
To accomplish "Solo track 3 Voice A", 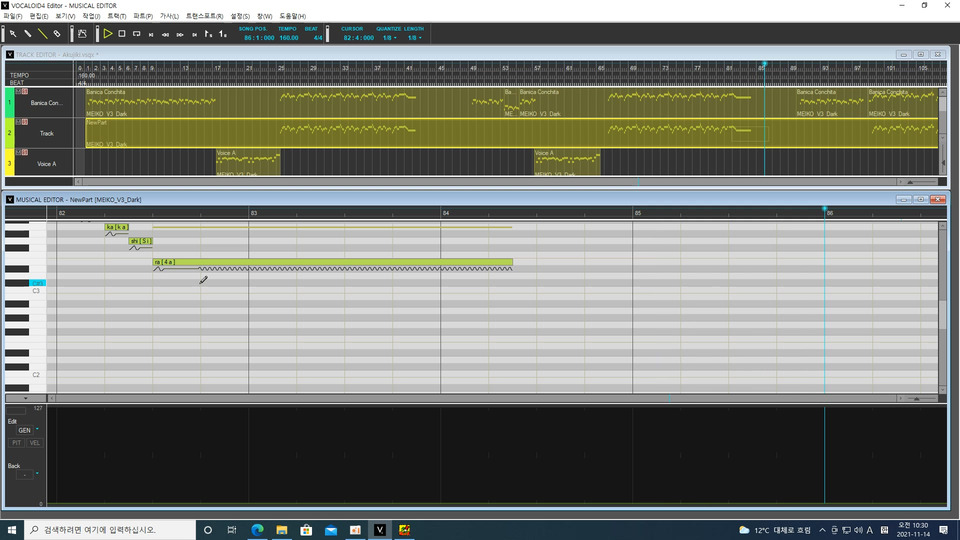I will [x=25, y=152].
